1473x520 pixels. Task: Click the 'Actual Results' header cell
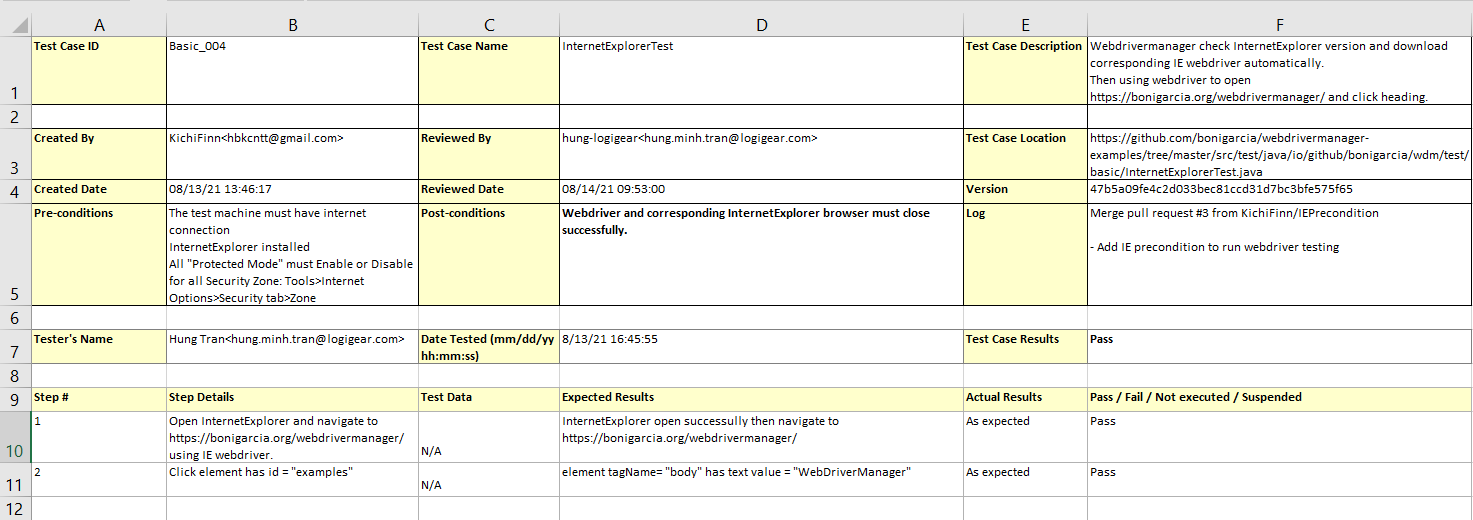[1025, 400]
